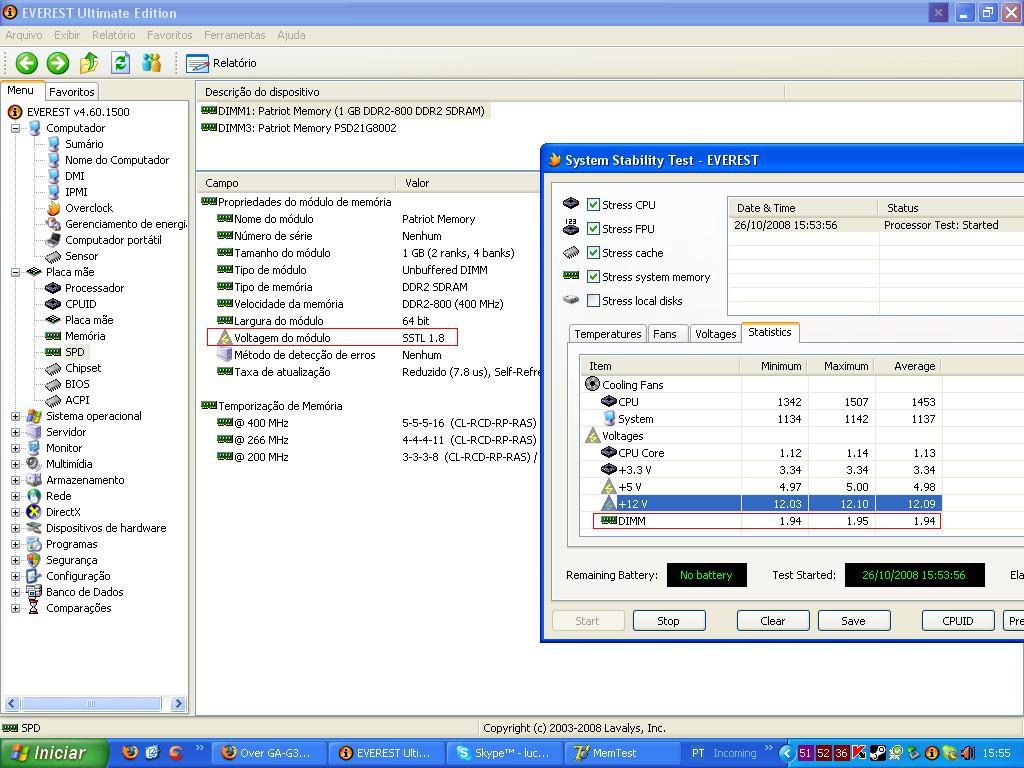Switch to the Voltages tab

point(715,334)
